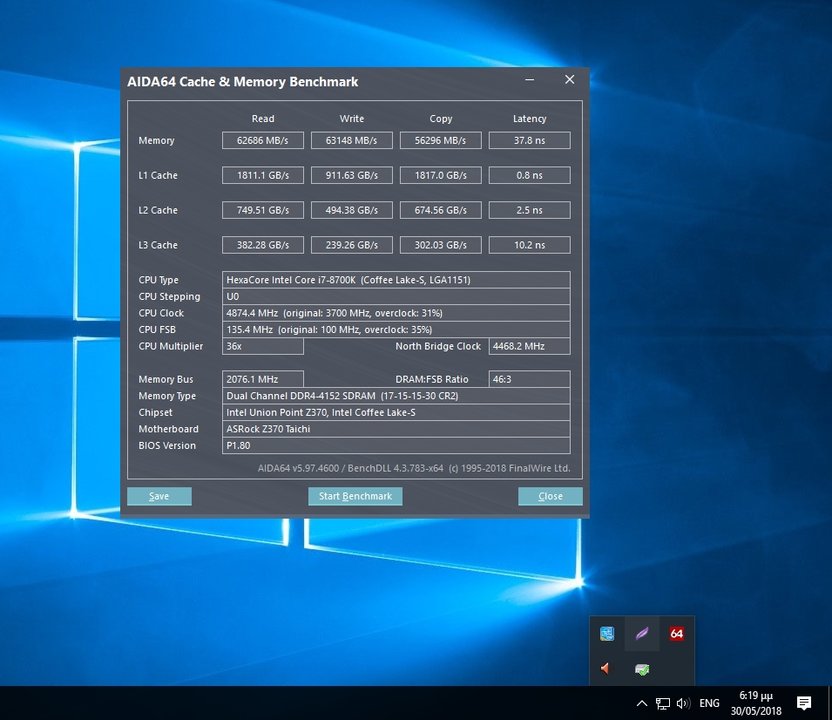Click the CPU FSB field 135.4 MHz
Image resolution: width=832 pixels, height=720 pixels.
396,329
